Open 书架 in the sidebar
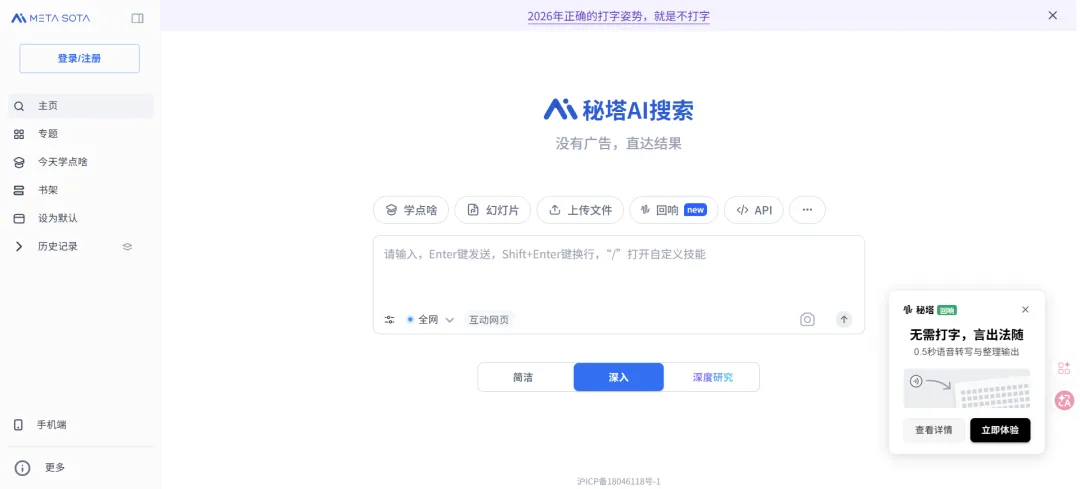This screenshot has height=489, width=1080. point(81,190)
